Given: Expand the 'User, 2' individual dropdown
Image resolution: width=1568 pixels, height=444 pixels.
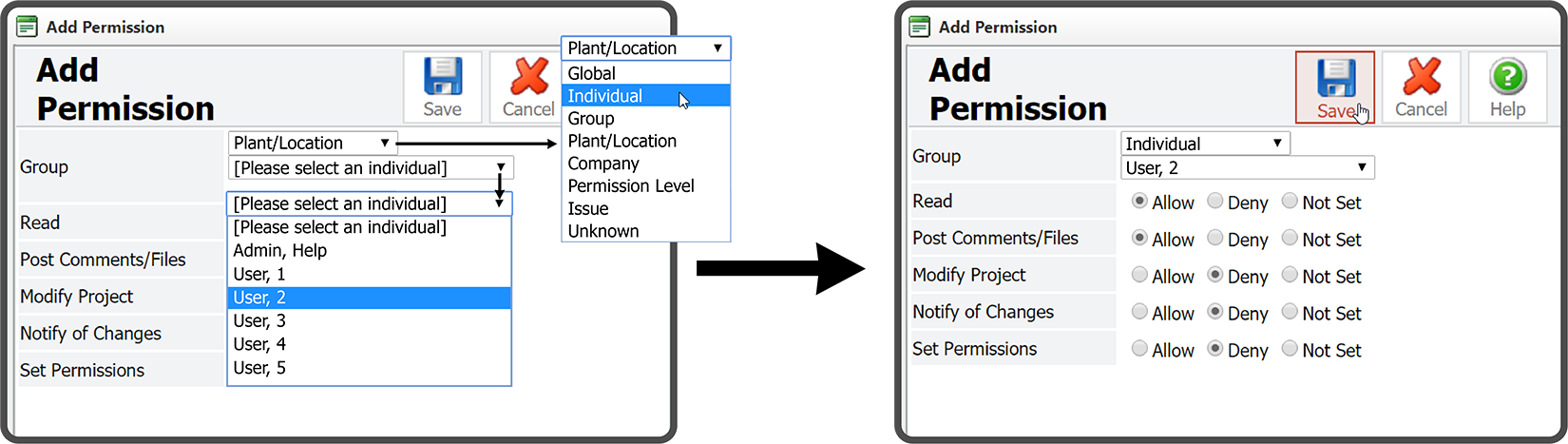Looking at the screenshot, I should pos(1247,168).
